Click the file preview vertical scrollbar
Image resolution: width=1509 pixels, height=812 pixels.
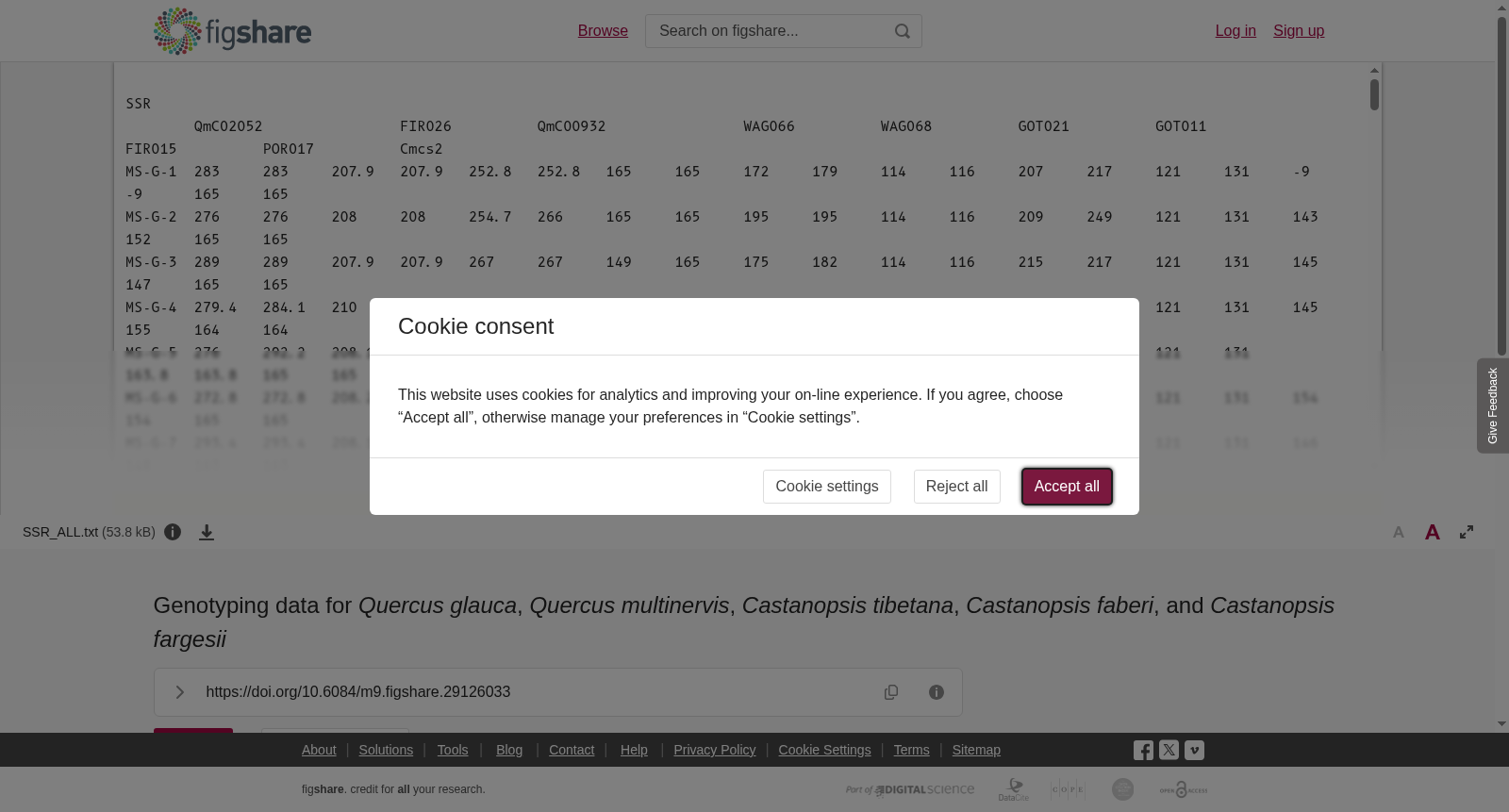1375,95
